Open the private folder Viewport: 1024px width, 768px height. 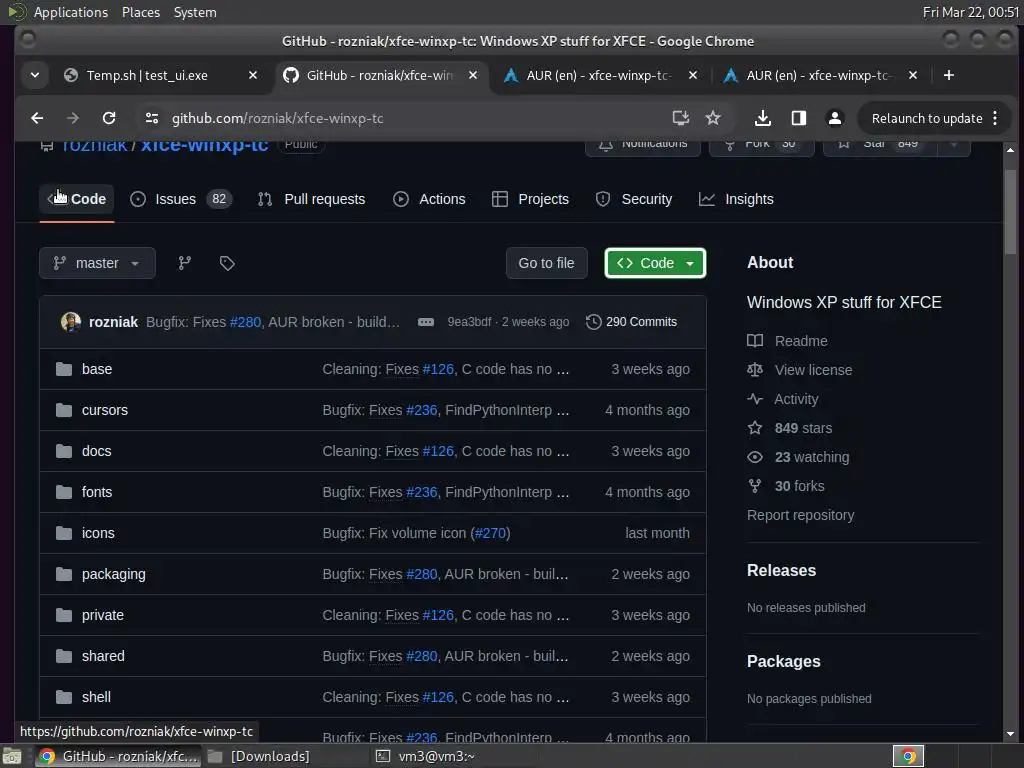103,615
